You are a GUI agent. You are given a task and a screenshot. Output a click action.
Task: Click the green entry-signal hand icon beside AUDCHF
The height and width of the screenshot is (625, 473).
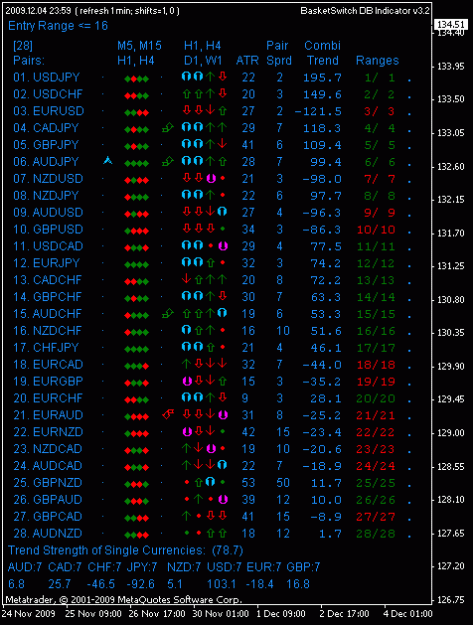[x=168, y=314]
